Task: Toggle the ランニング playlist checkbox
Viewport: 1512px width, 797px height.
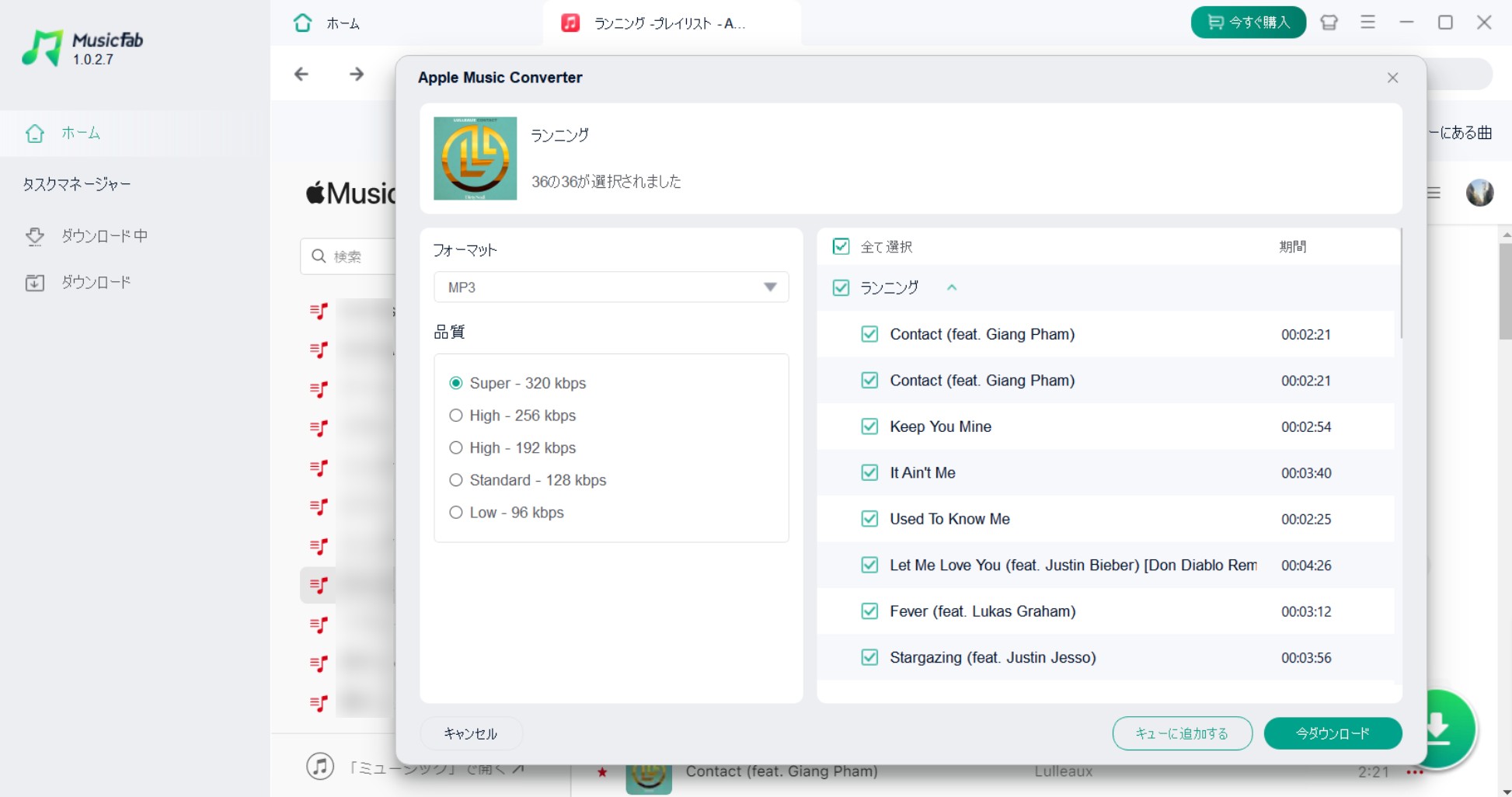Action: point(841,288)
